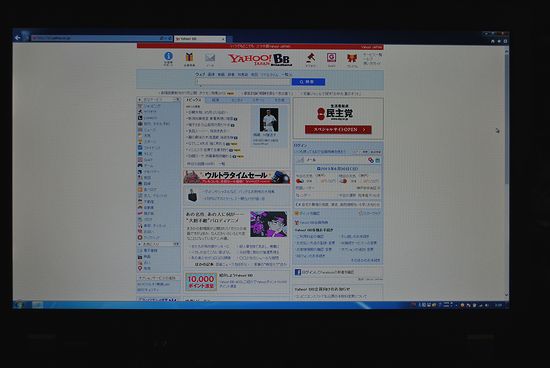Viewport: 550px width, 368px height.
Task: Focus the Yahoo search text field
Action: point(243,82)
